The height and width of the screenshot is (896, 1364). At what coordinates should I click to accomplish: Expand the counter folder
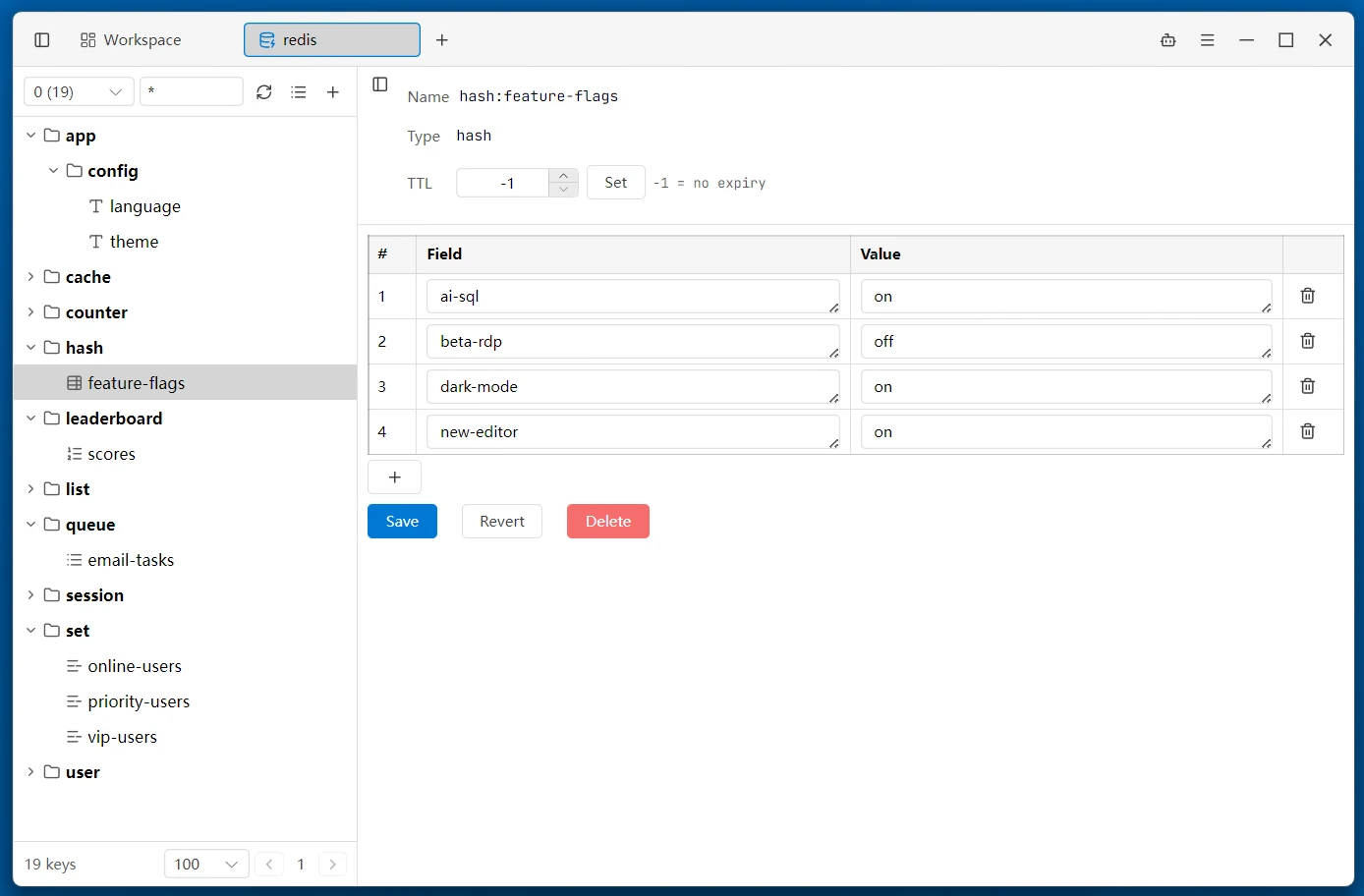click(30, 312)
